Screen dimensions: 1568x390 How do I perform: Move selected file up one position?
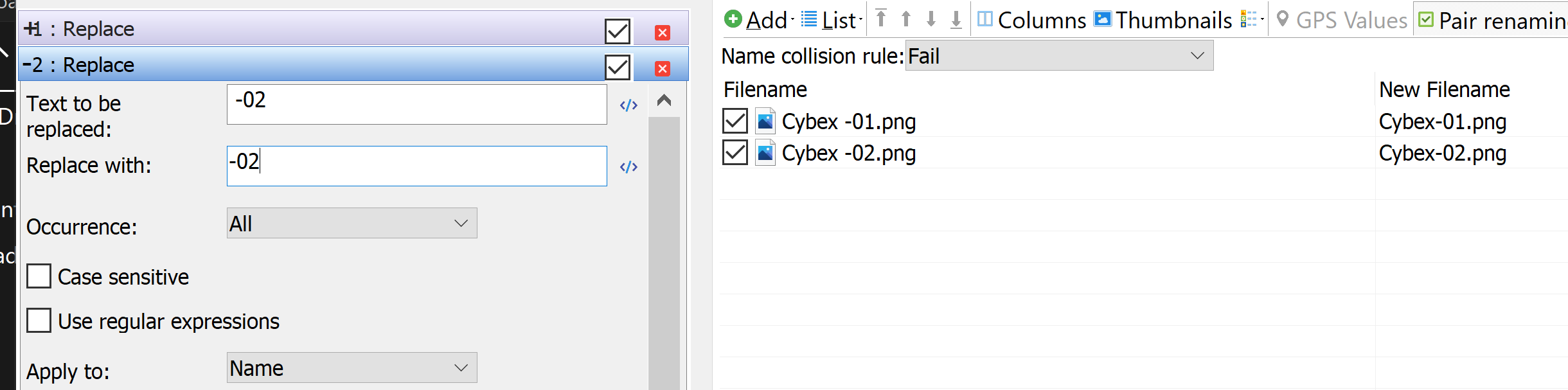tap(906, 19)
